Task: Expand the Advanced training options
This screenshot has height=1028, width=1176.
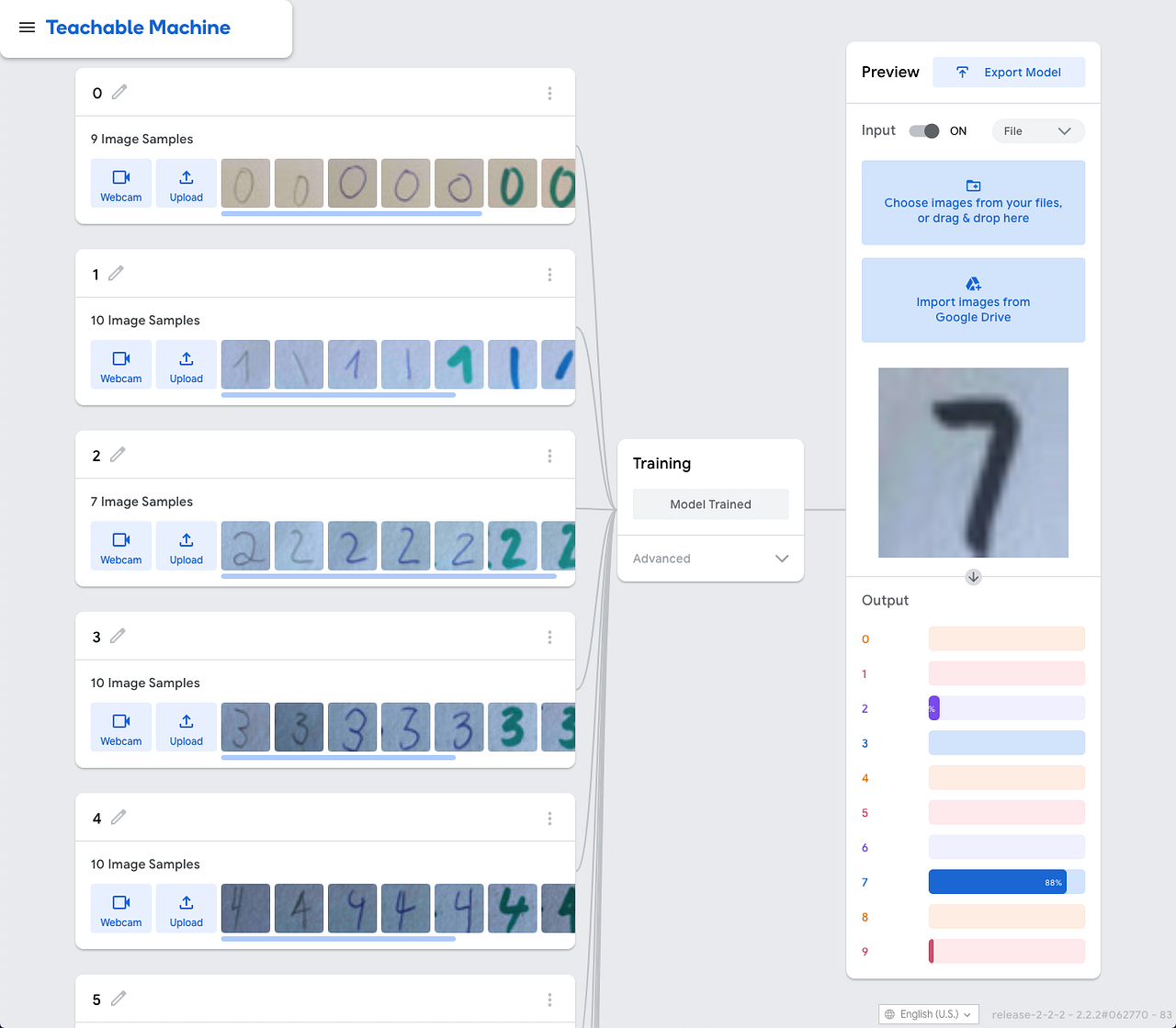Action: click(710, 558)
